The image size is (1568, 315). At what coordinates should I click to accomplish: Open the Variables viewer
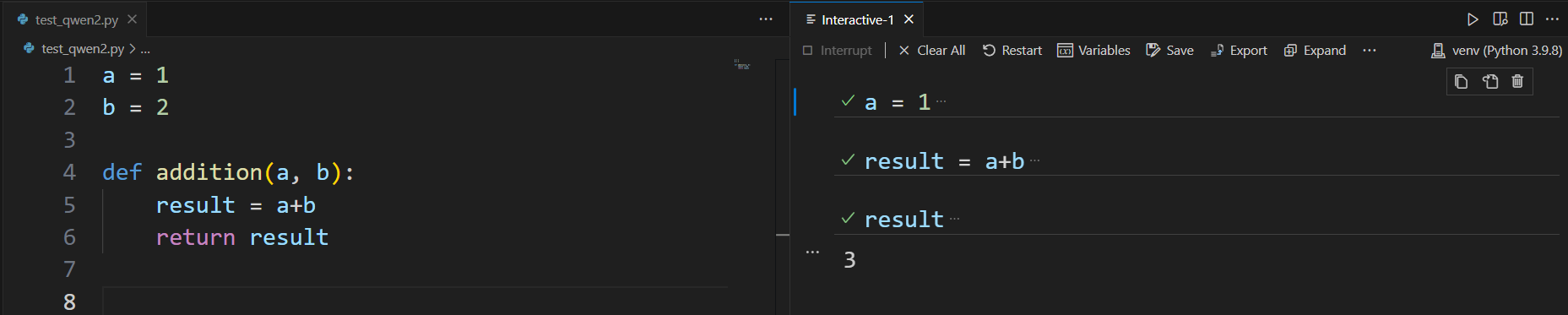[x=1093, y=51]
